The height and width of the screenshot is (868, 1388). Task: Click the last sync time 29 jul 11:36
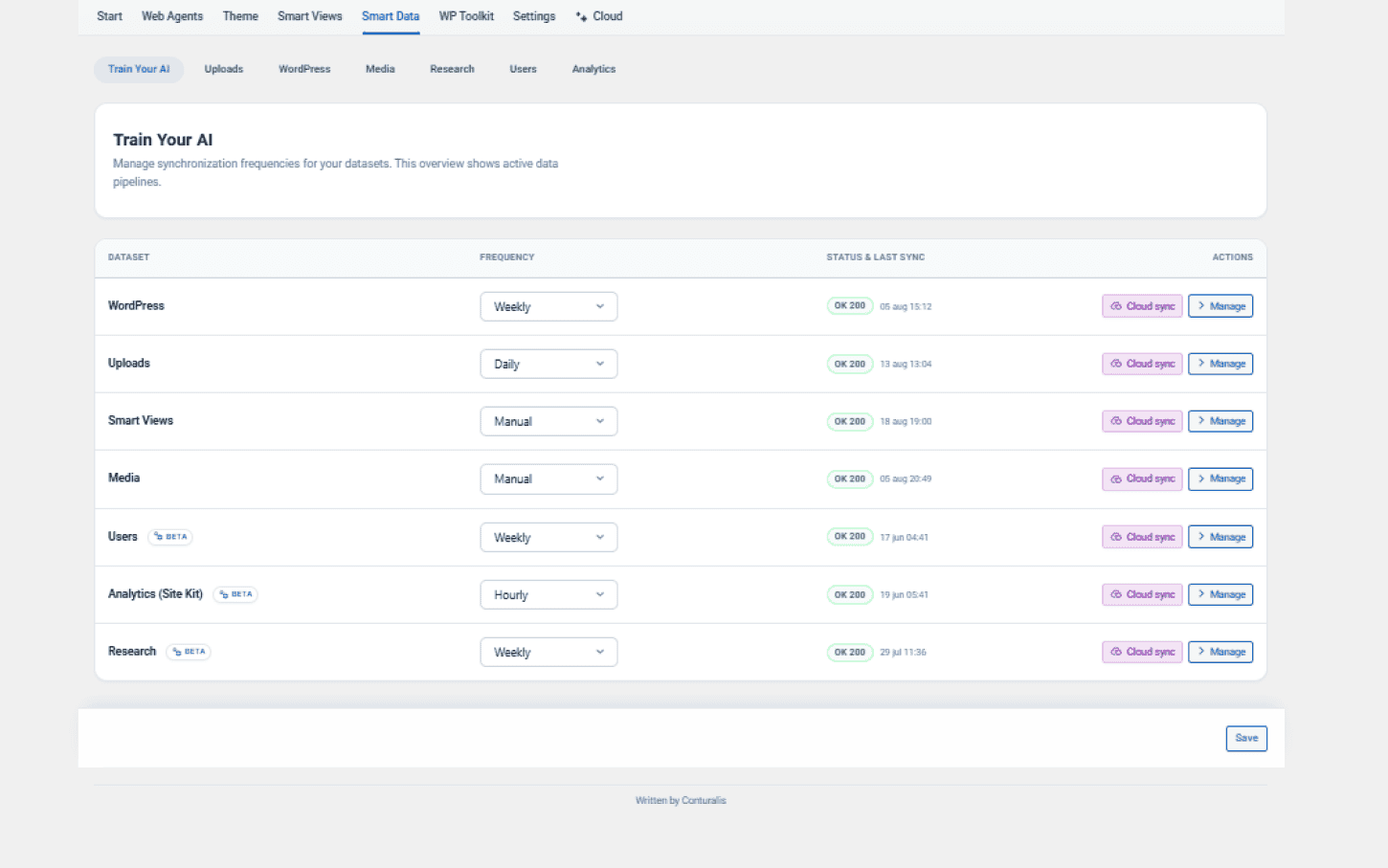(903, 653)
